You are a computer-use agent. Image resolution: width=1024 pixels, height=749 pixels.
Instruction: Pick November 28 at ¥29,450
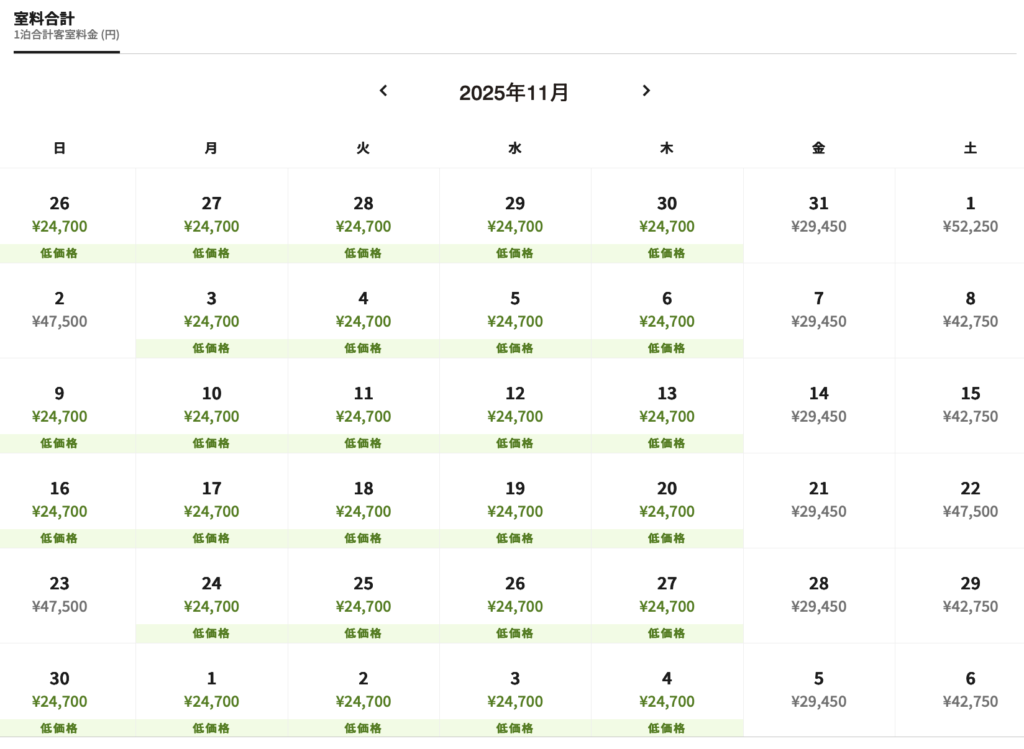tap(819, 596)
